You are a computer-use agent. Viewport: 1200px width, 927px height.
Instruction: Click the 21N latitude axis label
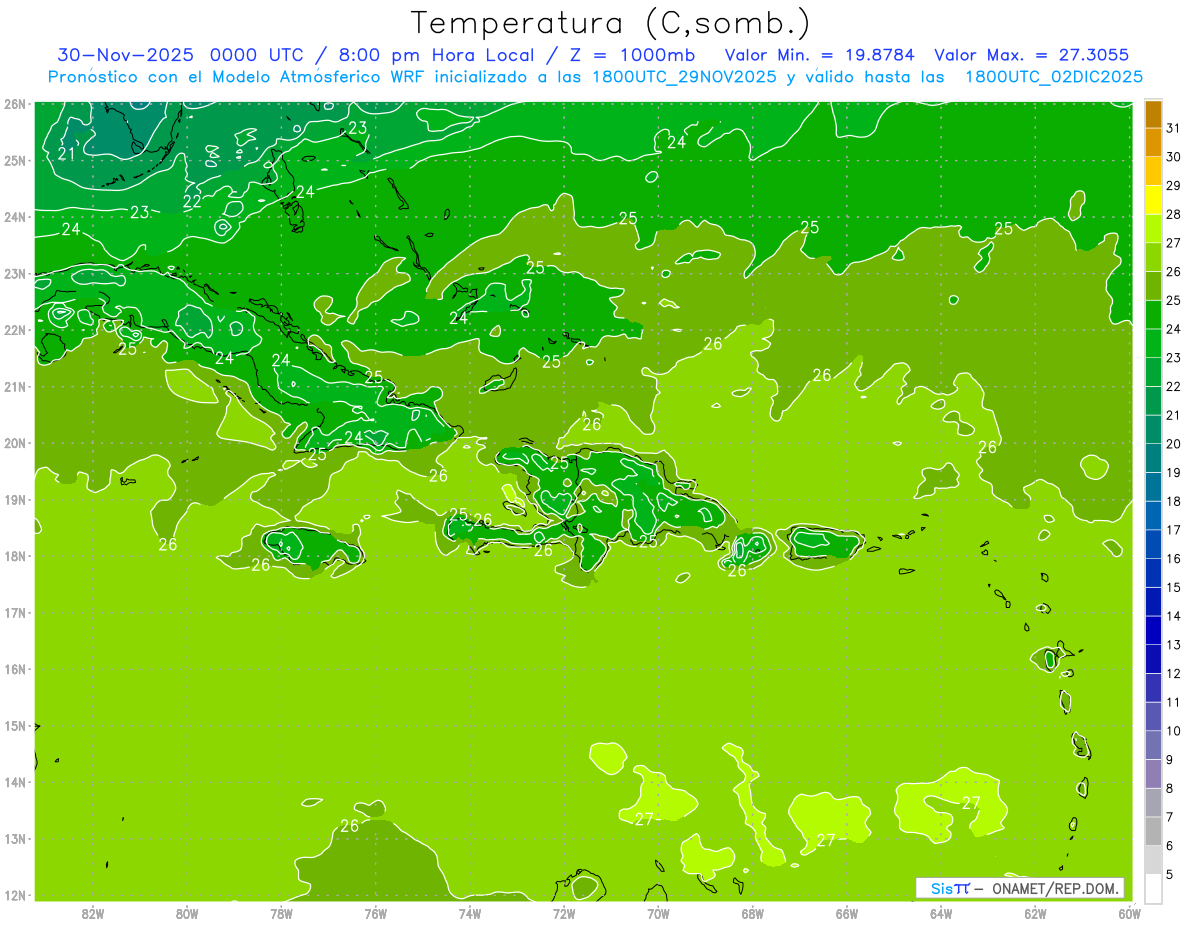coord(15,386)
